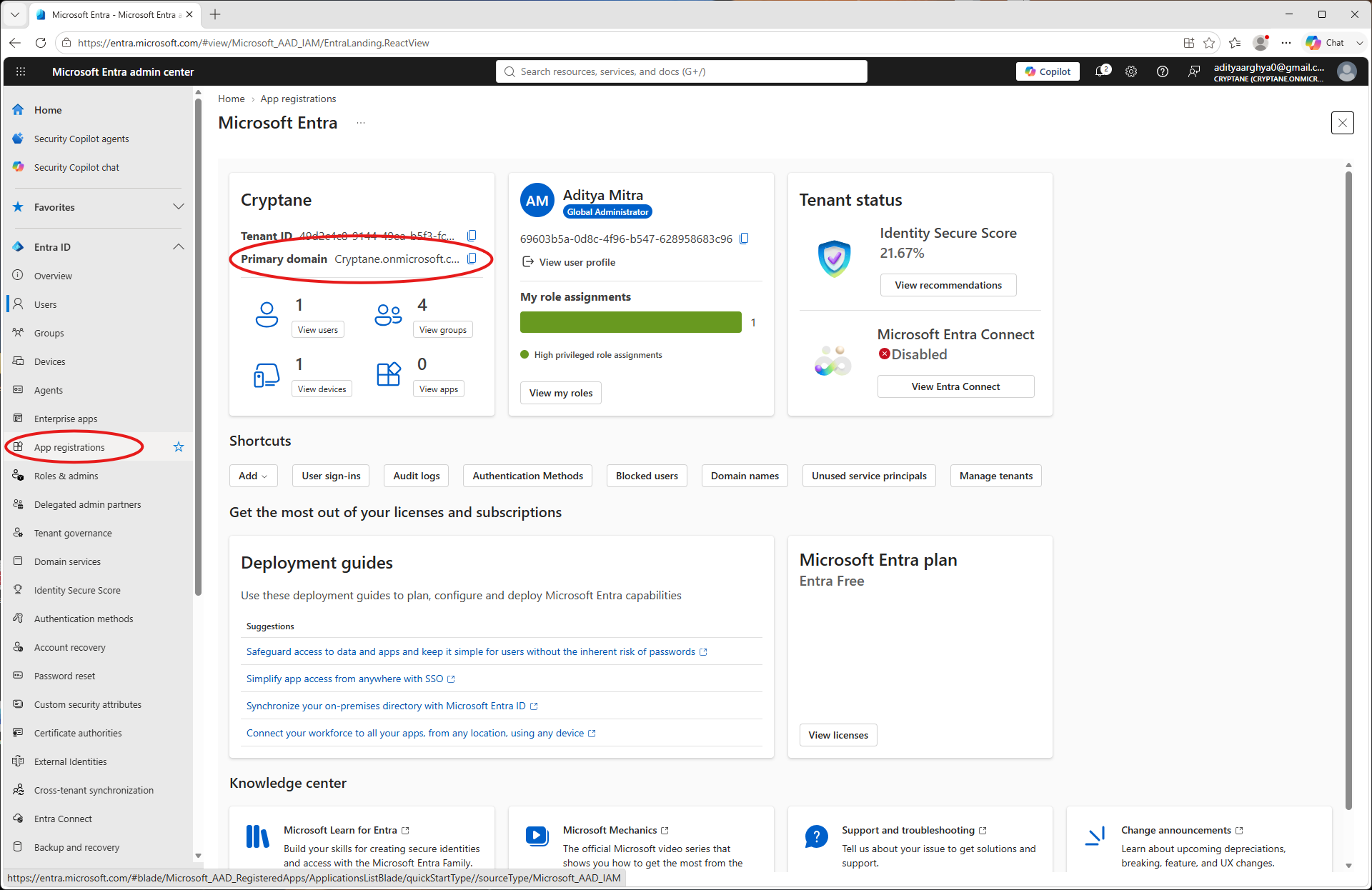
Task: Open browser tab search dropdown arrow
Action: pyautogui.click(x=14, y=14)
